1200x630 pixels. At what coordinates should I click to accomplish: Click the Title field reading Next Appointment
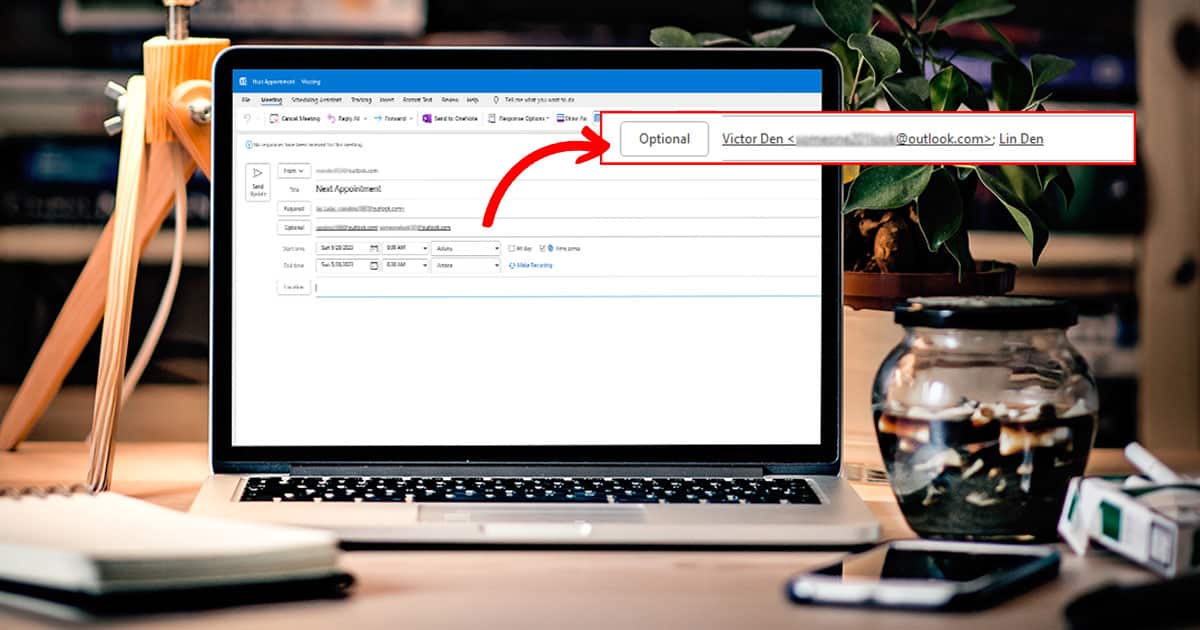567,188
